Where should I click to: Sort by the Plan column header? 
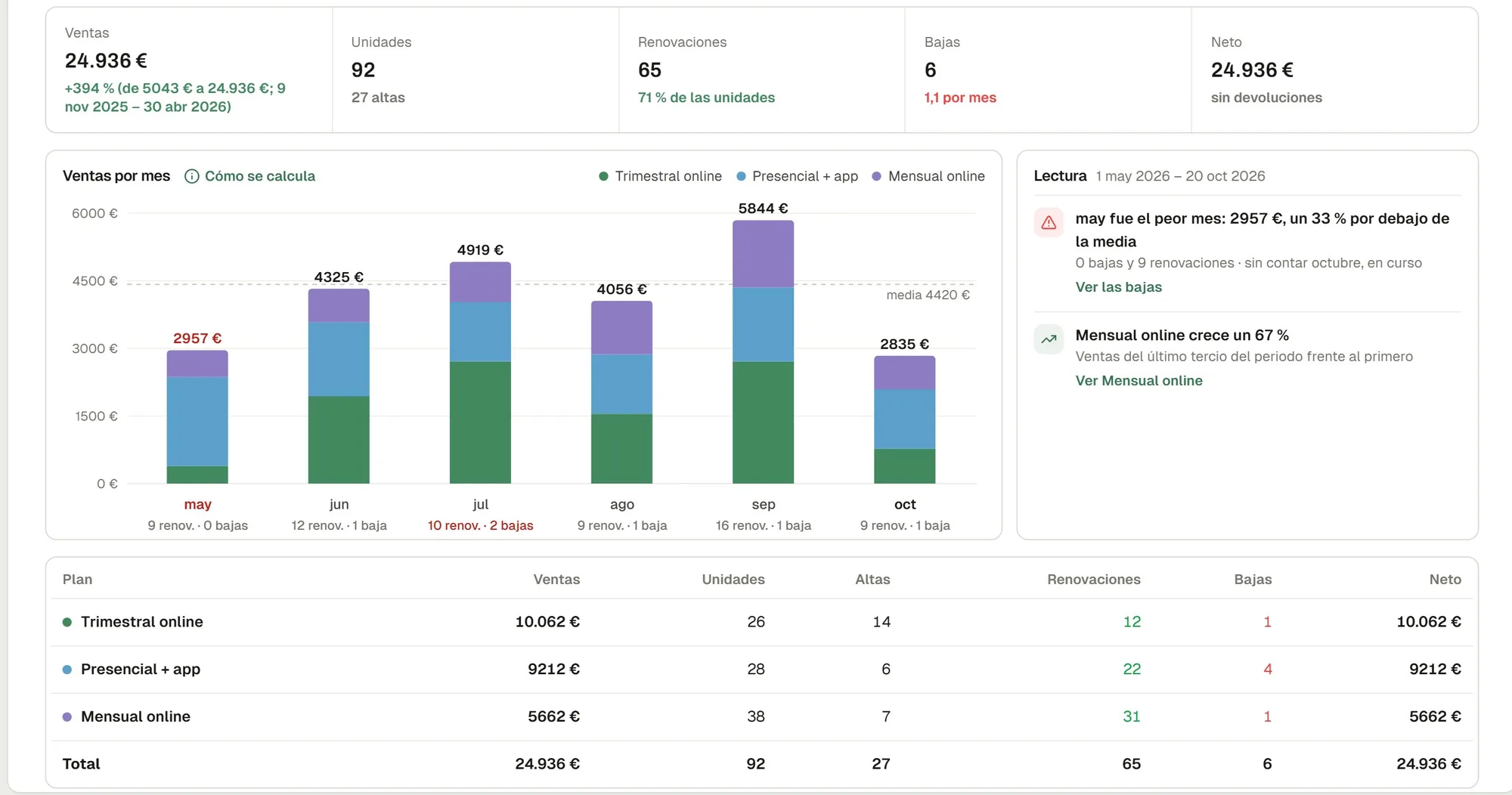77,580
